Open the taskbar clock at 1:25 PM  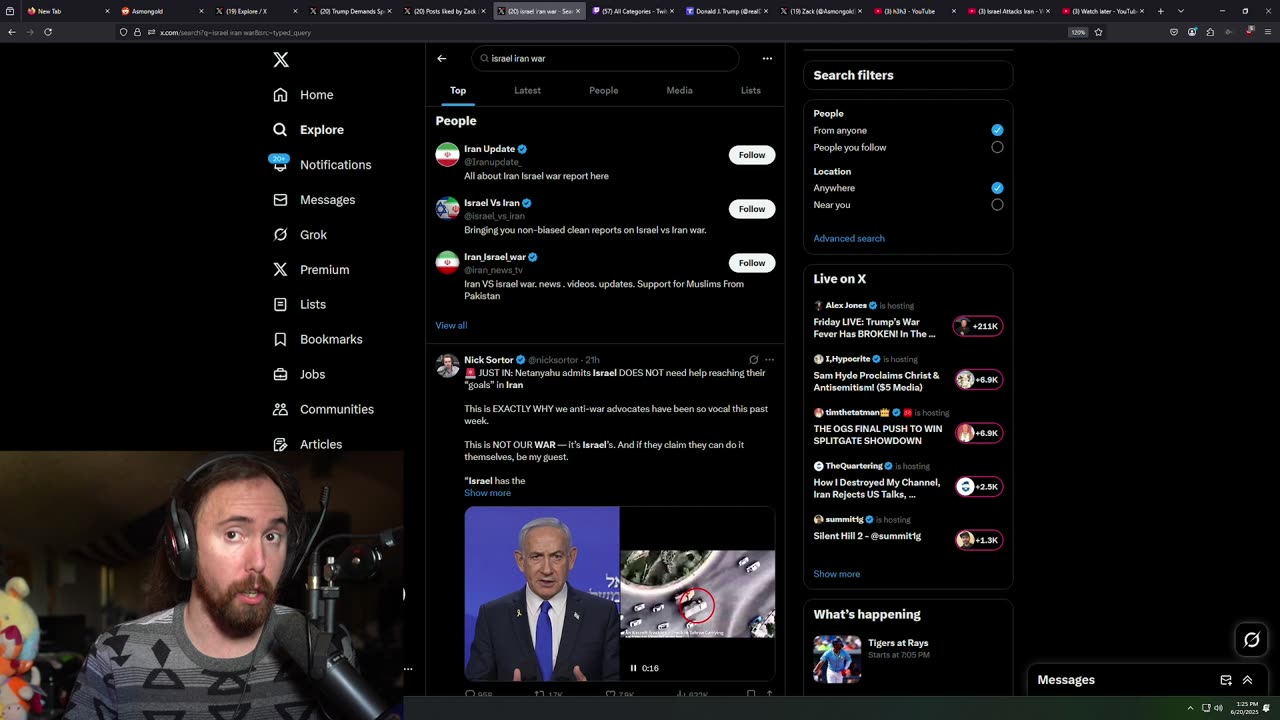1246,708
